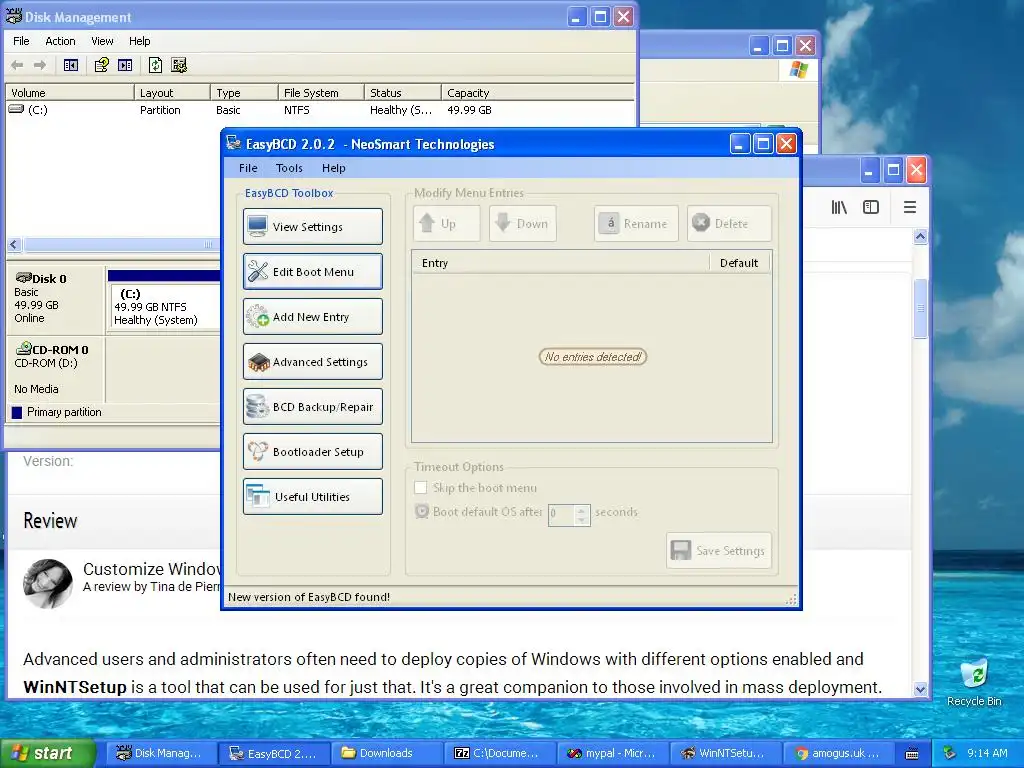Click reviewer avatar photo on web page
This screenshot has height=768, width=1024.
(48, 583)
